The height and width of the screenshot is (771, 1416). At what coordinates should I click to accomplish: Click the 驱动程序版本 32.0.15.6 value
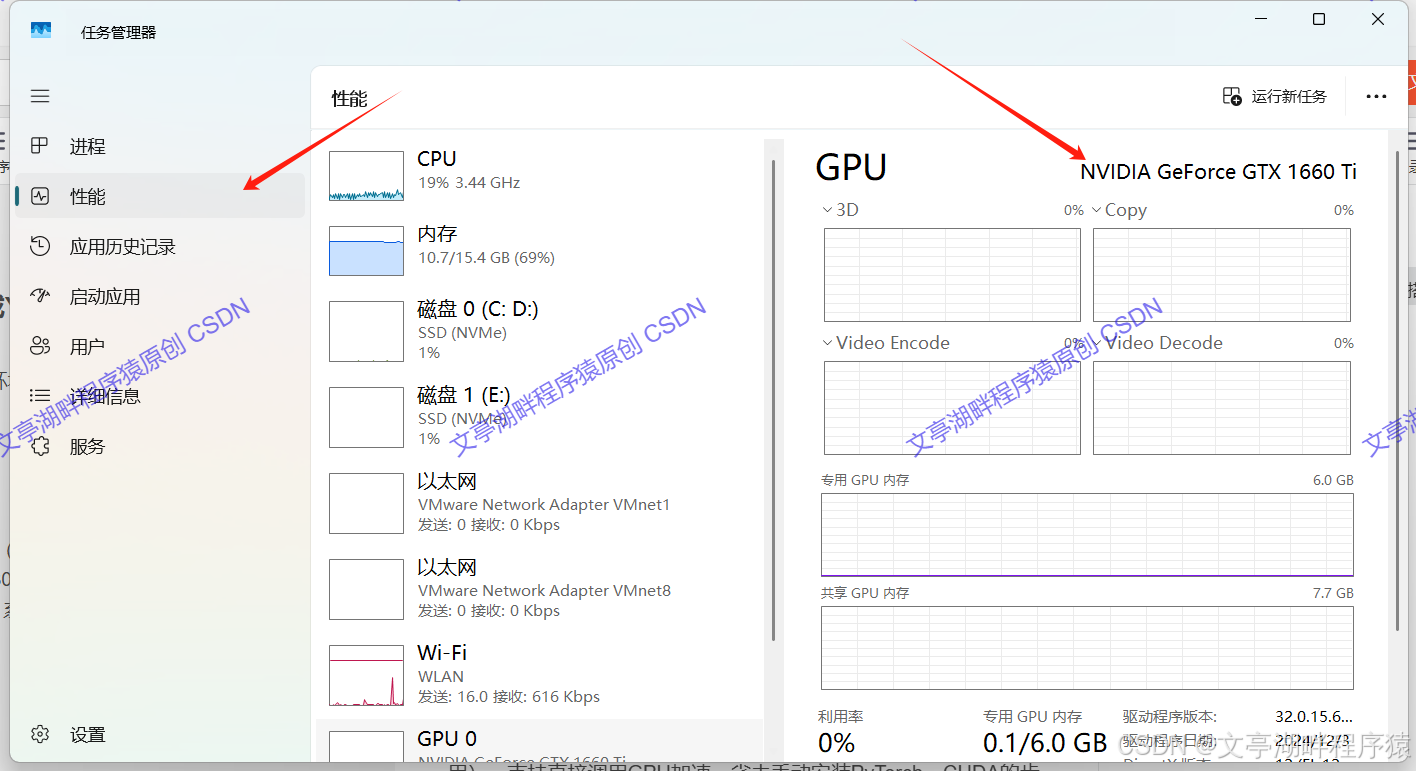coord(1314,717)
